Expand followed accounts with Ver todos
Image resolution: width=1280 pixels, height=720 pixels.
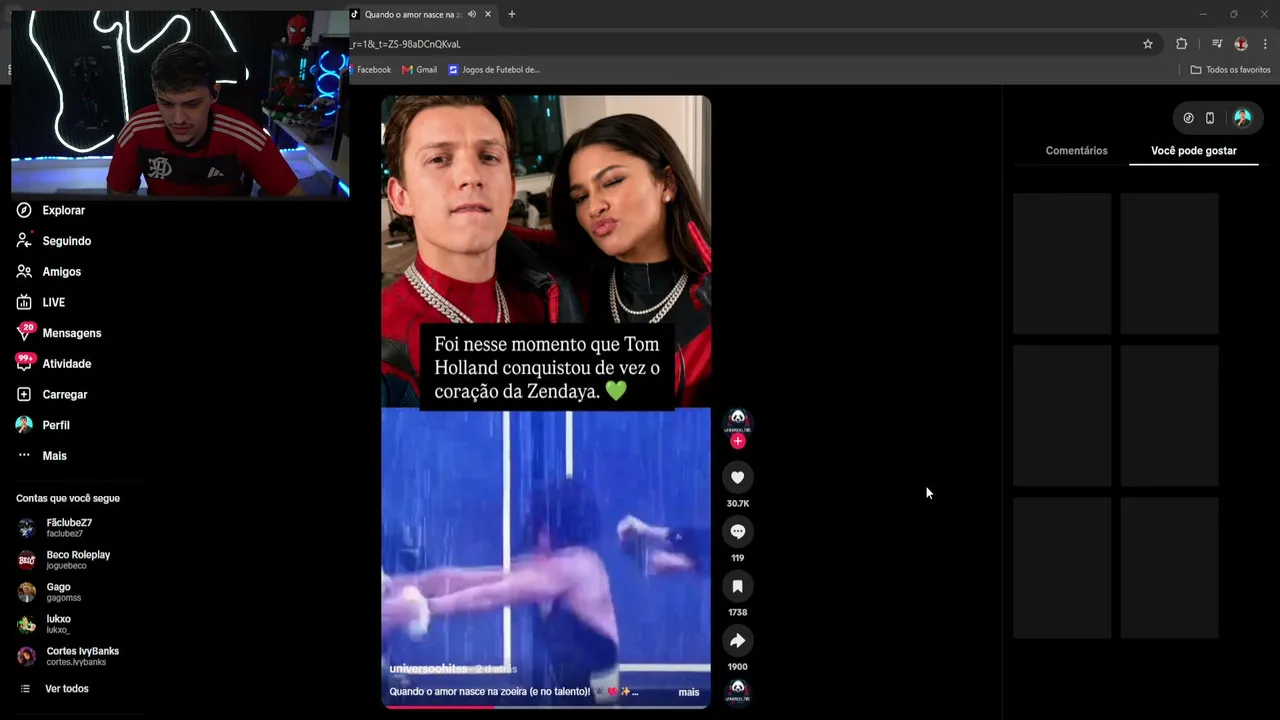click(66, 689)
